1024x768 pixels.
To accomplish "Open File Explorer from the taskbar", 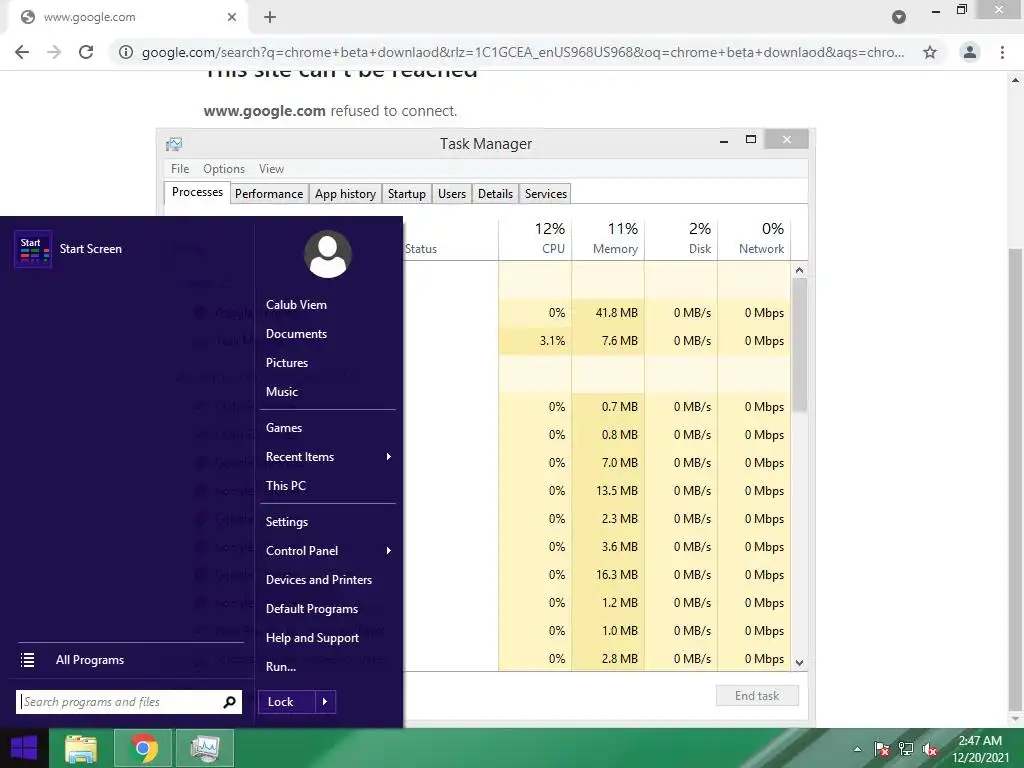I will click(x=81, y=748).
